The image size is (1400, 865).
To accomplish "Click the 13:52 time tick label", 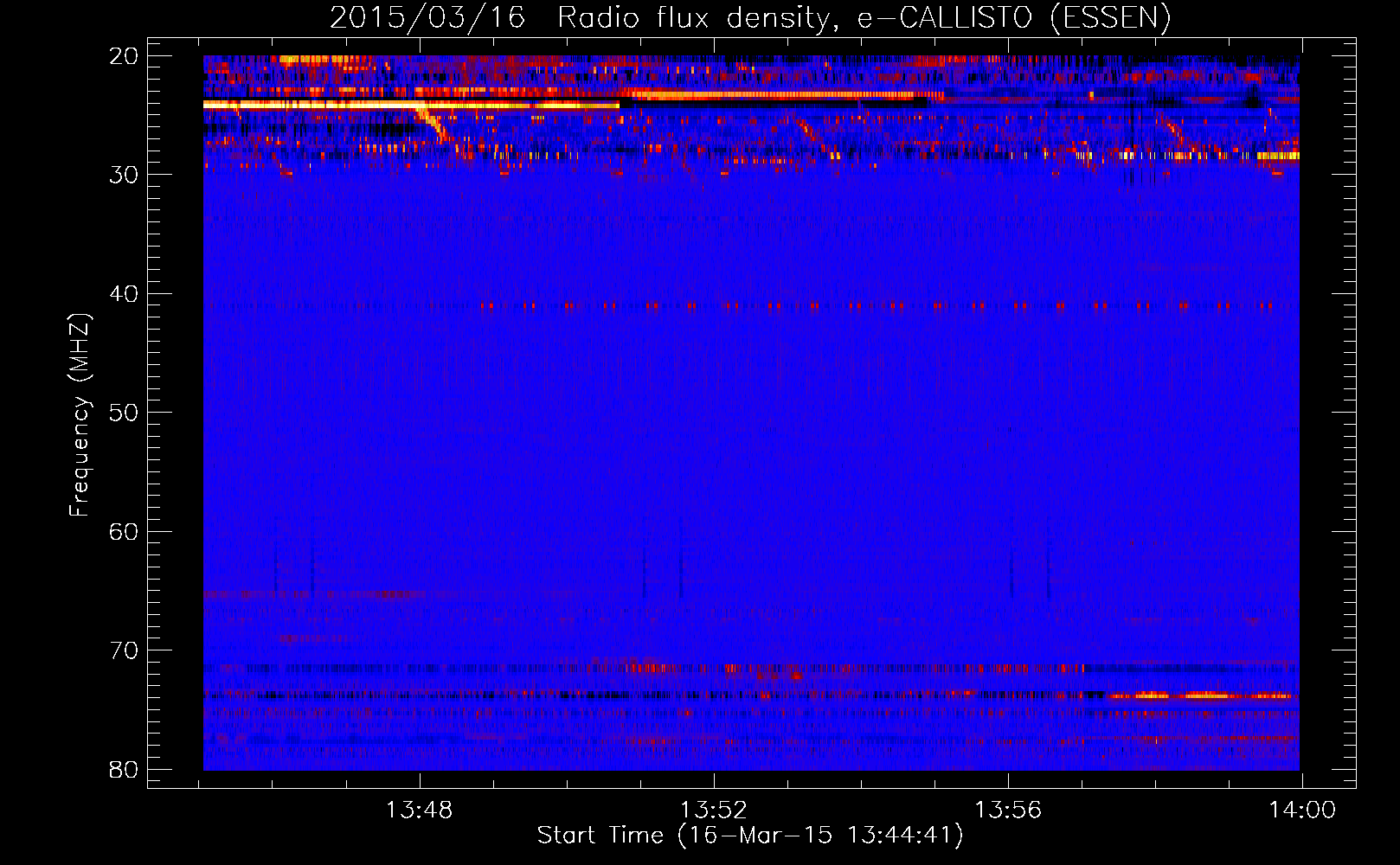I will (x=714, y=811).
